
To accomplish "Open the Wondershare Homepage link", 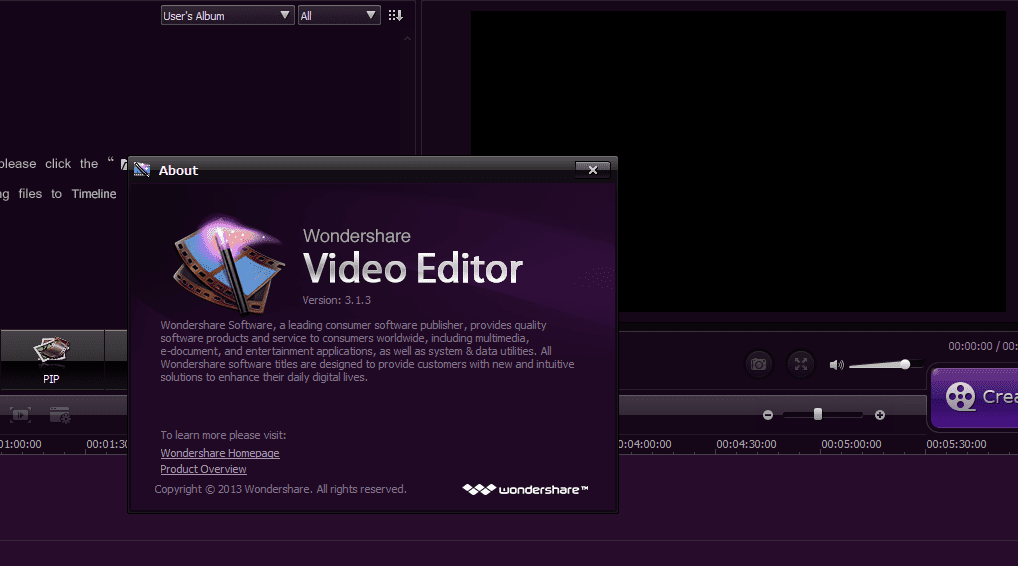I will 220,453.
